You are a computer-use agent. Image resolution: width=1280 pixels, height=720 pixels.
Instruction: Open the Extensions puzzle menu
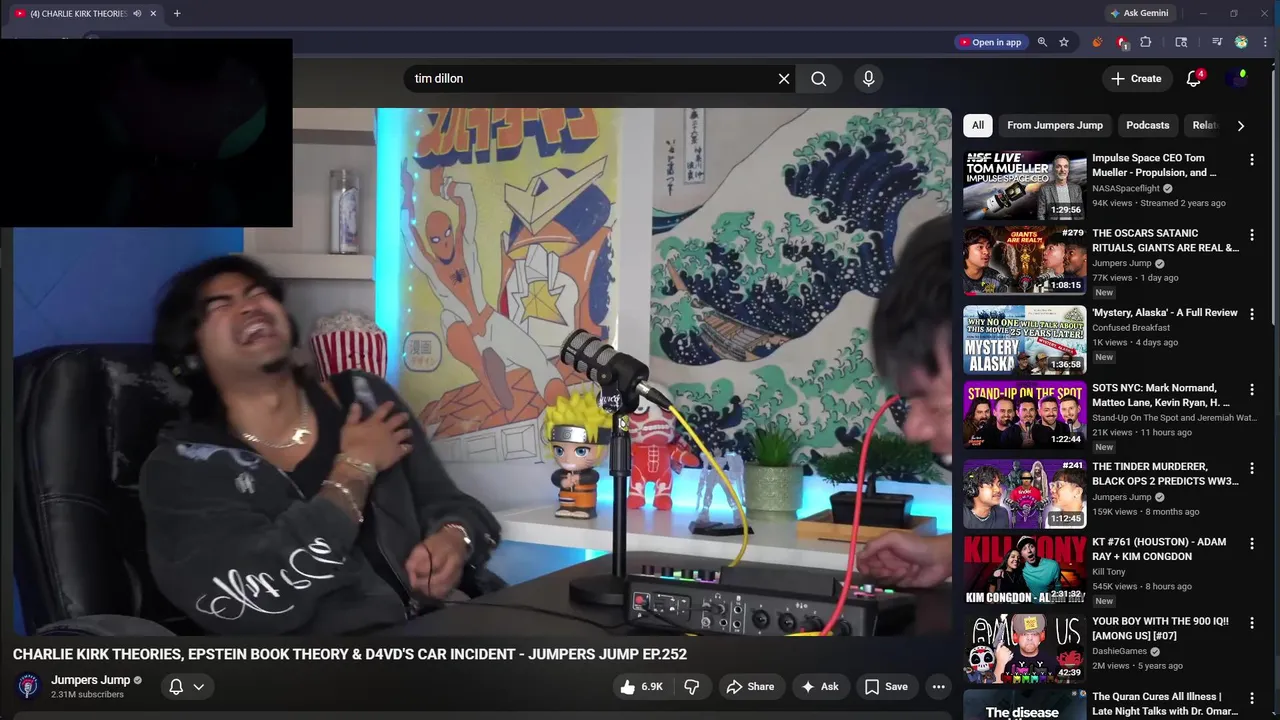click(x=1146, y=42)
